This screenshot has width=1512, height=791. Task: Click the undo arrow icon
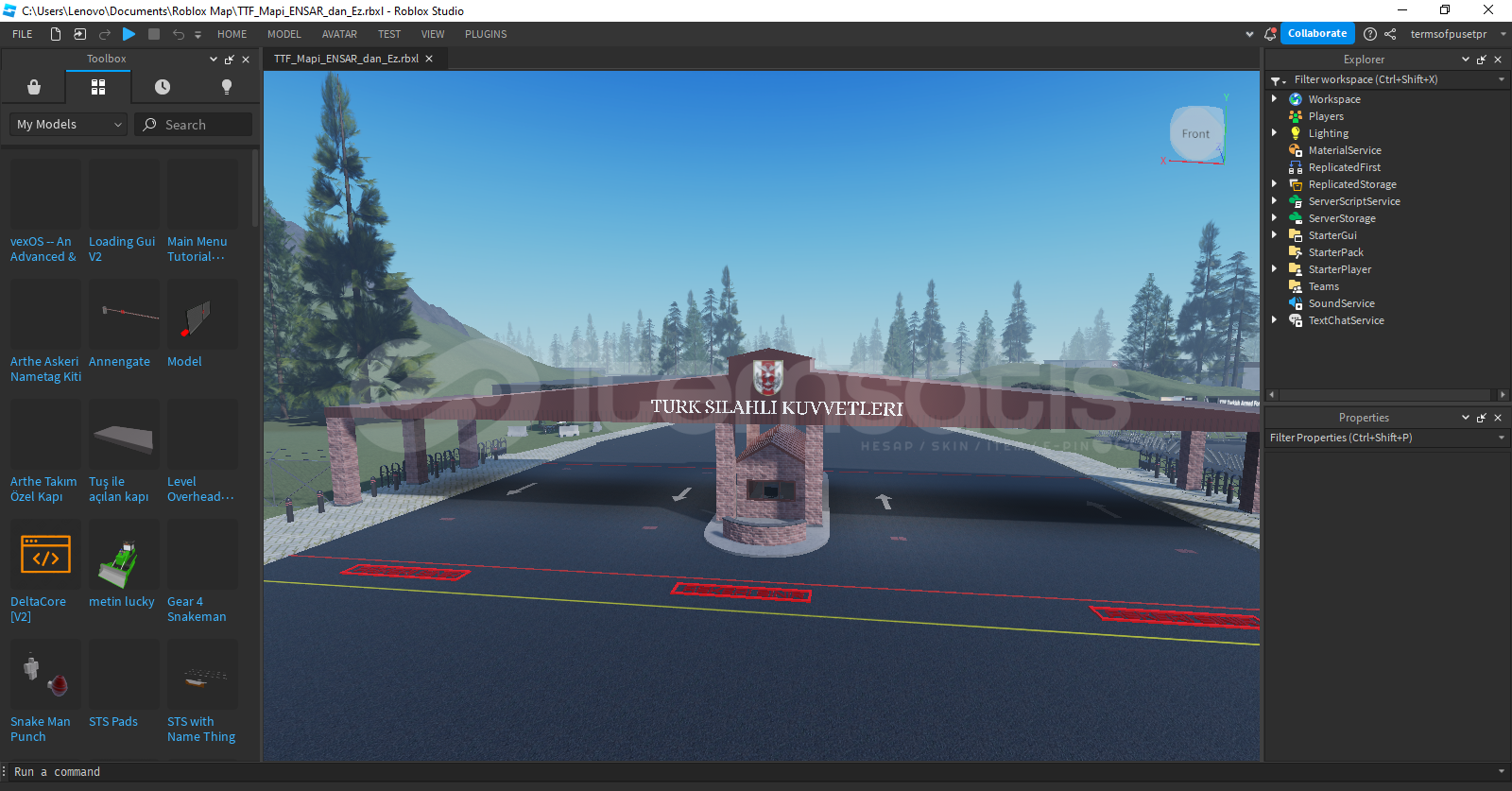click(x=179, y=34)
